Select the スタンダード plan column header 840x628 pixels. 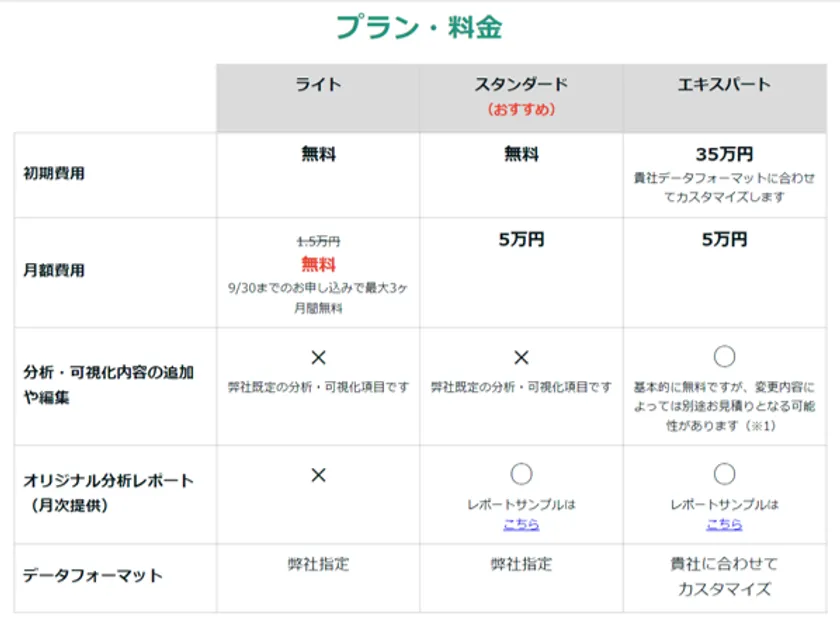(521, 85)
